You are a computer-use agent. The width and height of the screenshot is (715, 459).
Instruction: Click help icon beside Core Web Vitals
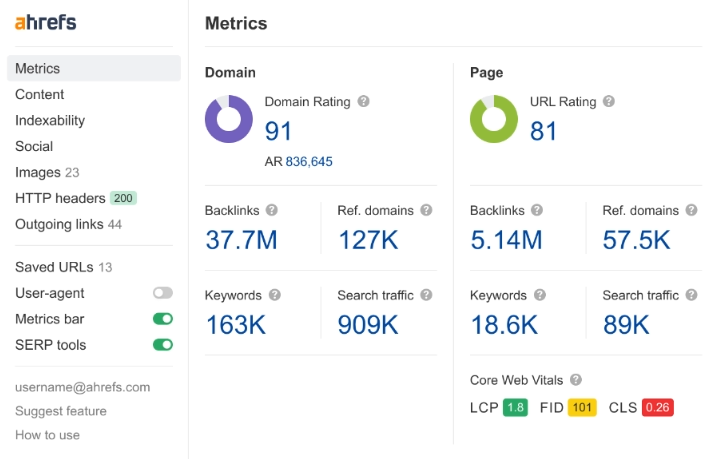pyautogui.click(x=576, y=380)
